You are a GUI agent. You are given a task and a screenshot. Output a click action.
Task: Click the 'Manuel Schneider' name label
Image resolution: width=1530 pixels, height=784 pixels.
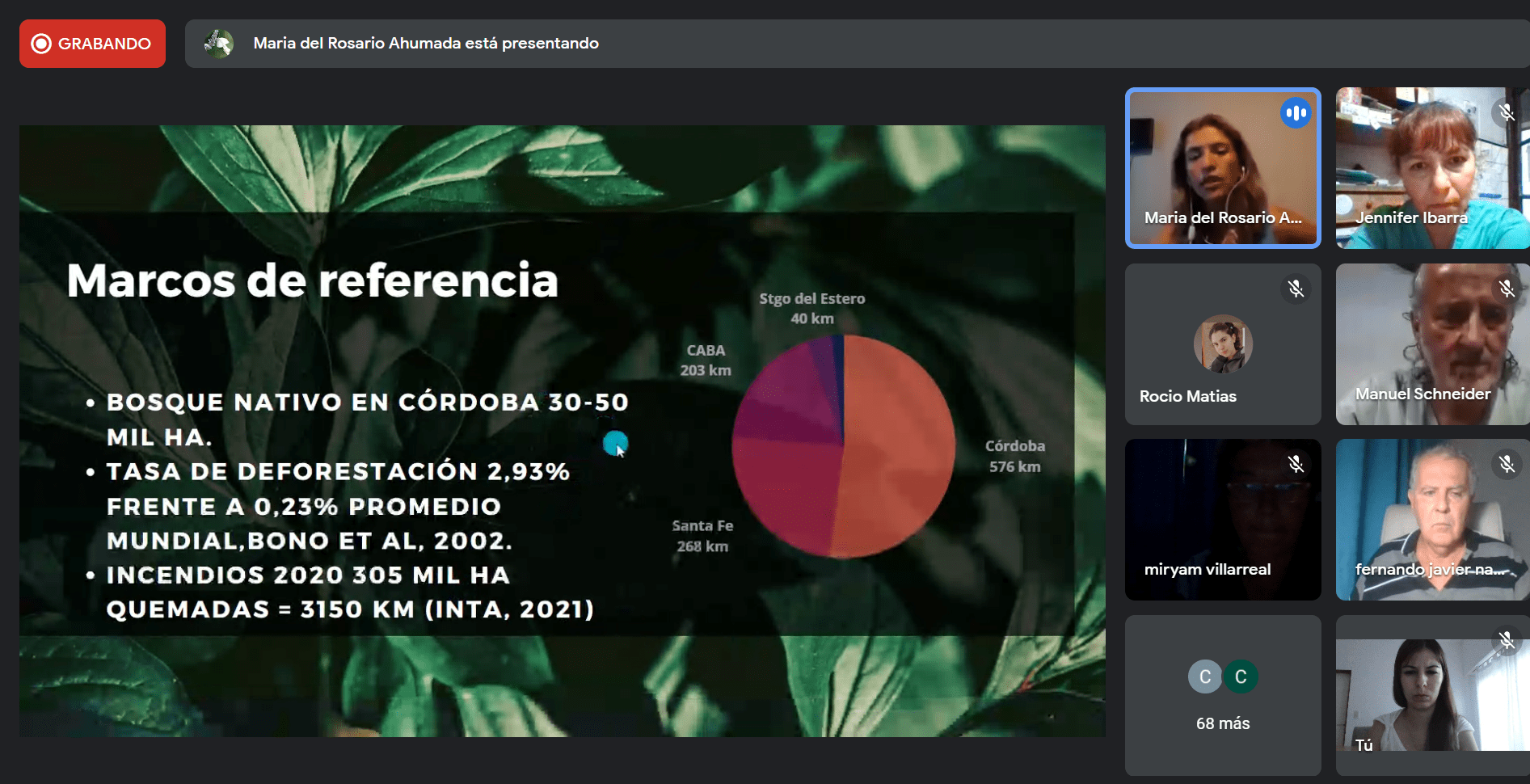click(x=1423, y=394)
